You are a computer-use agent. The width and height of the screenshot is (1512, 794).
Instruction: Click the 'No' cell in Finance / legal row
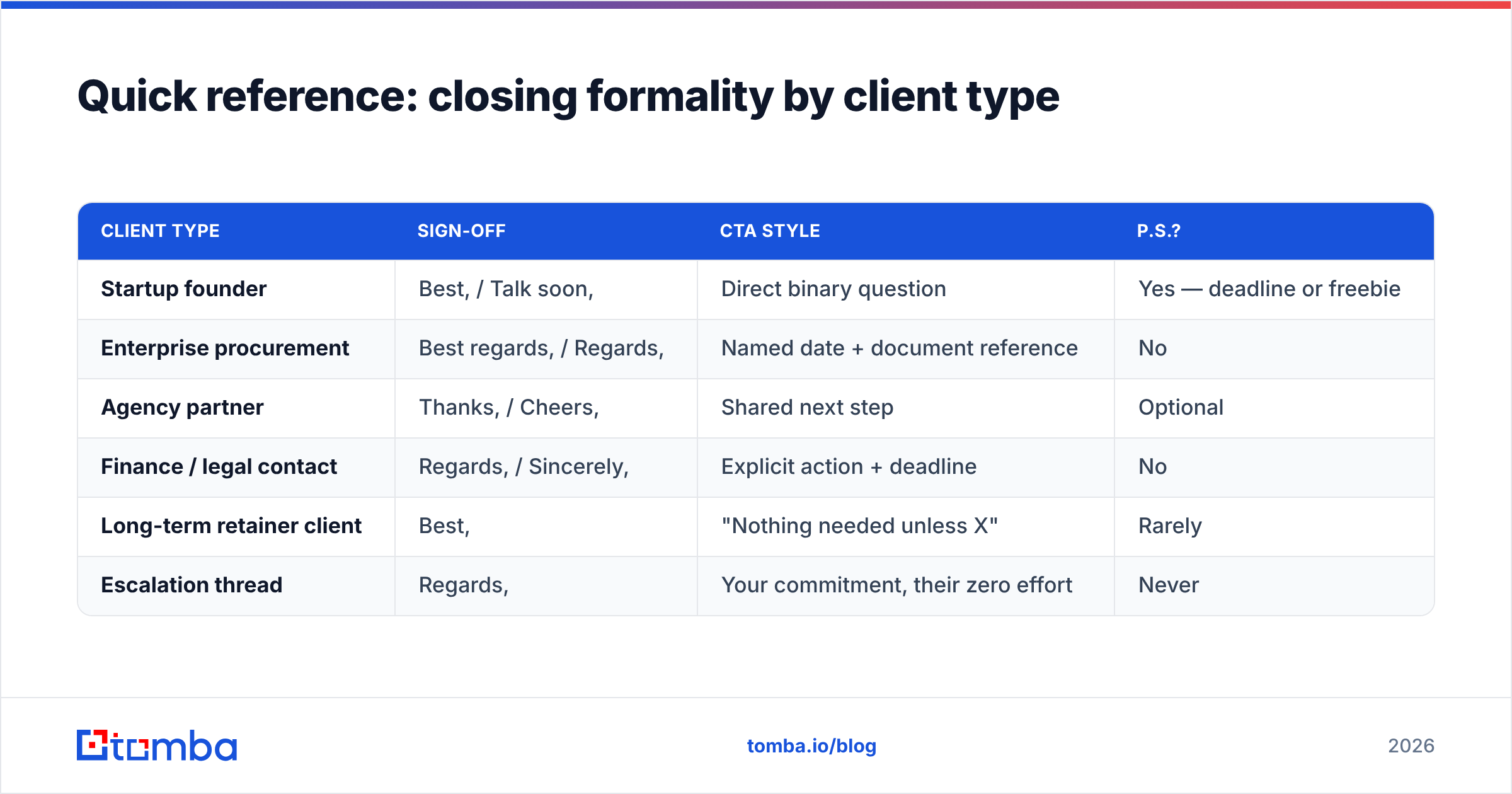tap(1274, 467)
